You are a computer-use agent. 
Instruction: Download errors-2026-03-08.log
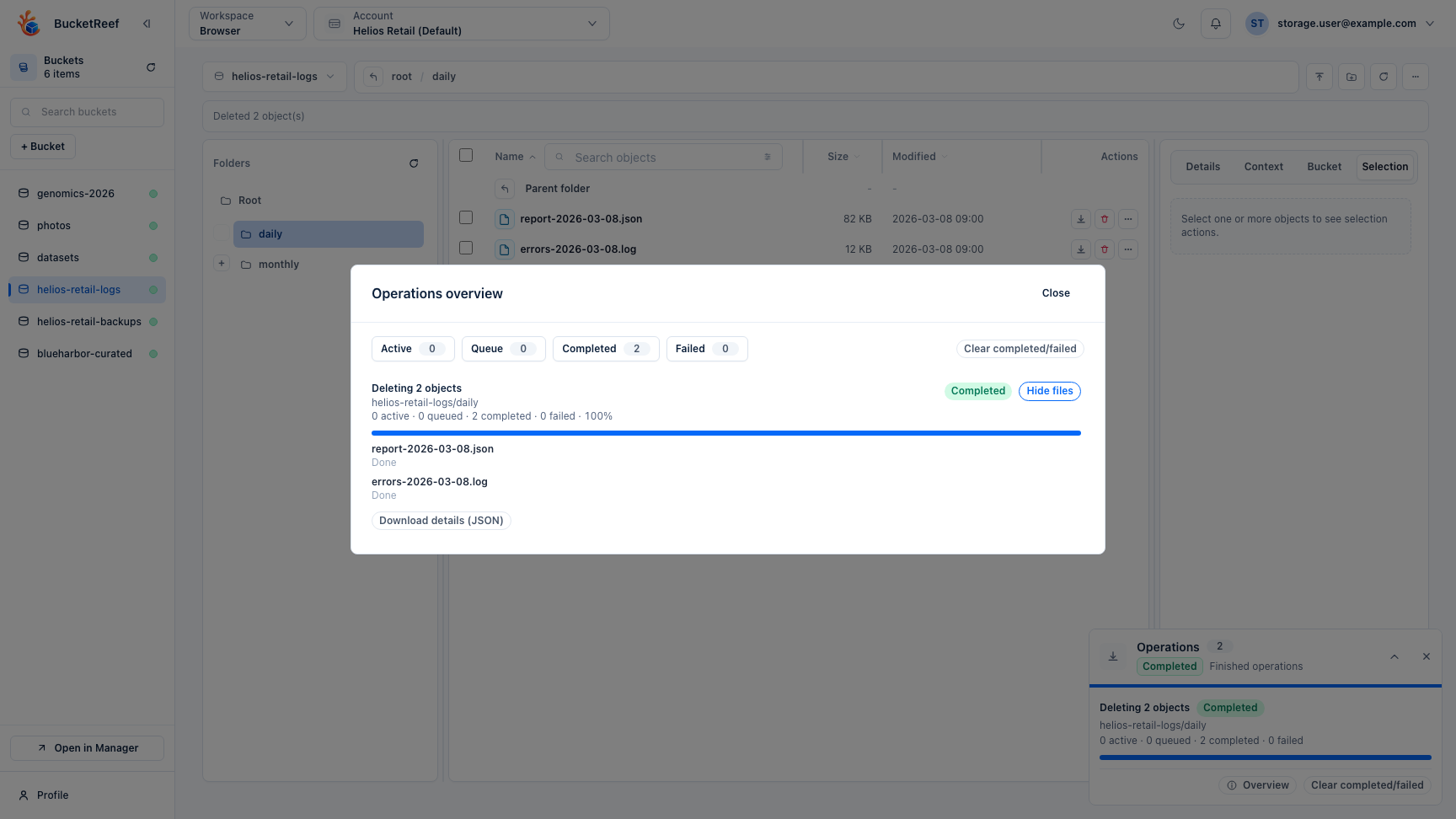(1081, 249)
